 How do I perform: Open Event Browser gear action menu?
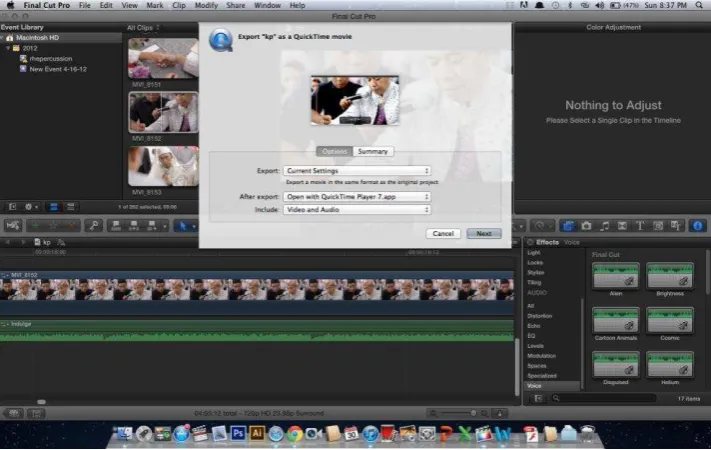(x=31, y=207)
